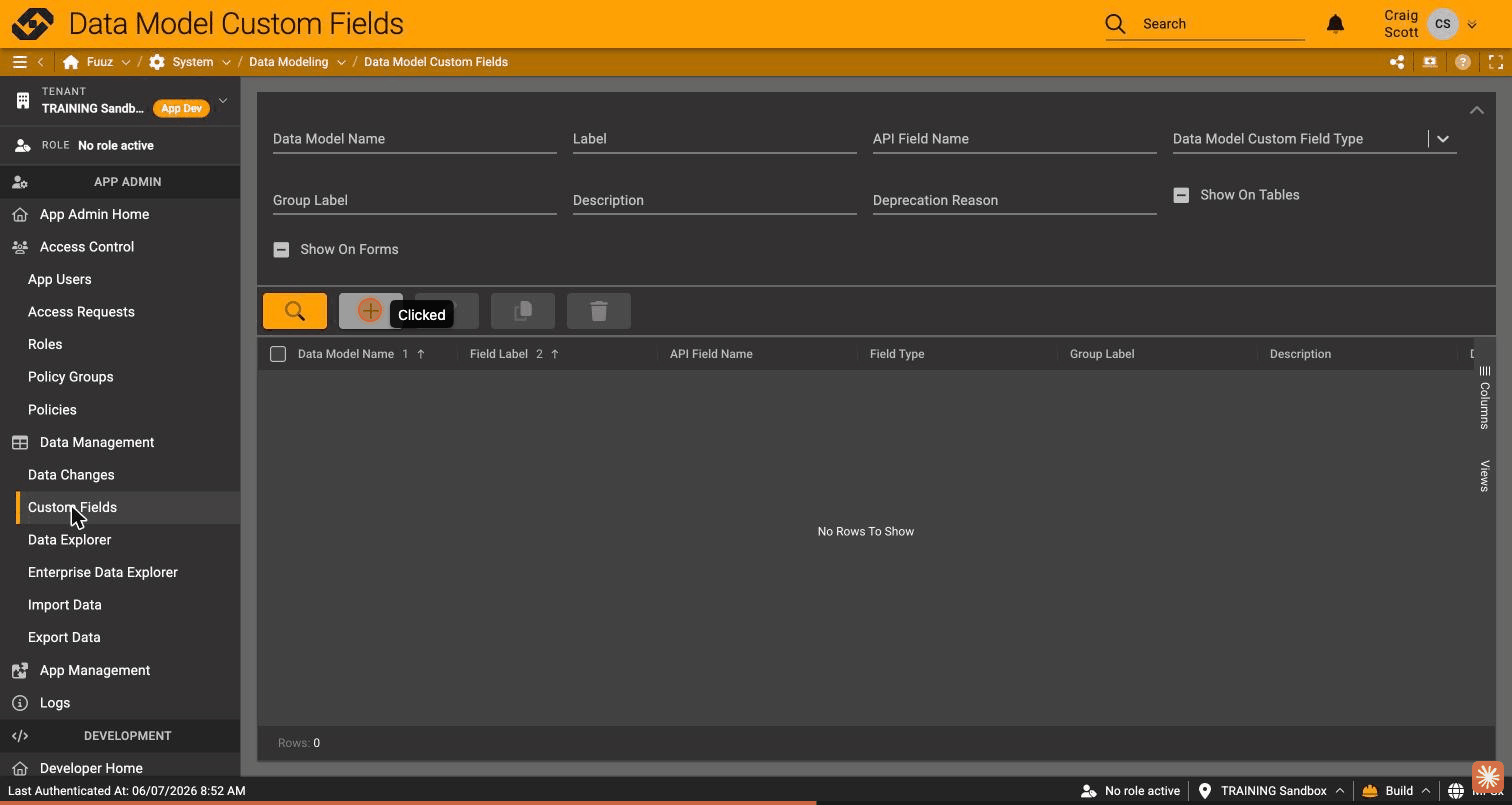The width and height of the screenshot is (1512, 805).
Task: Open App Admin Home
Action: tap(94, 214)
